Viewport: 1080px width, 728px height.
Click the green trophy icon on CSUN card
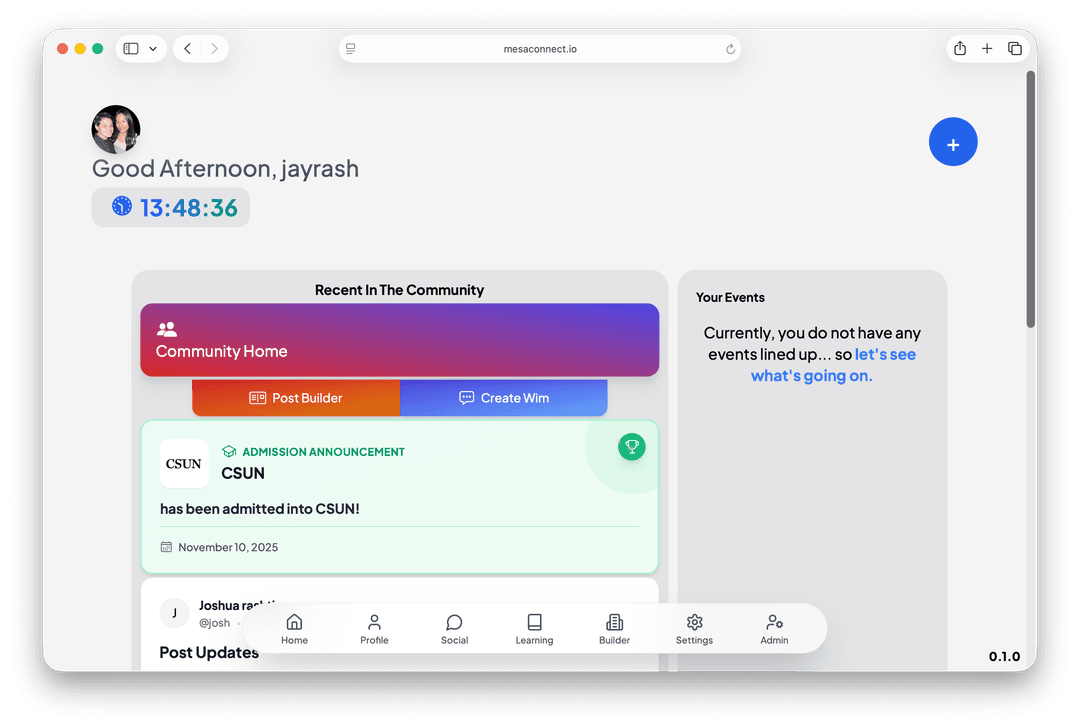(631, 447)
